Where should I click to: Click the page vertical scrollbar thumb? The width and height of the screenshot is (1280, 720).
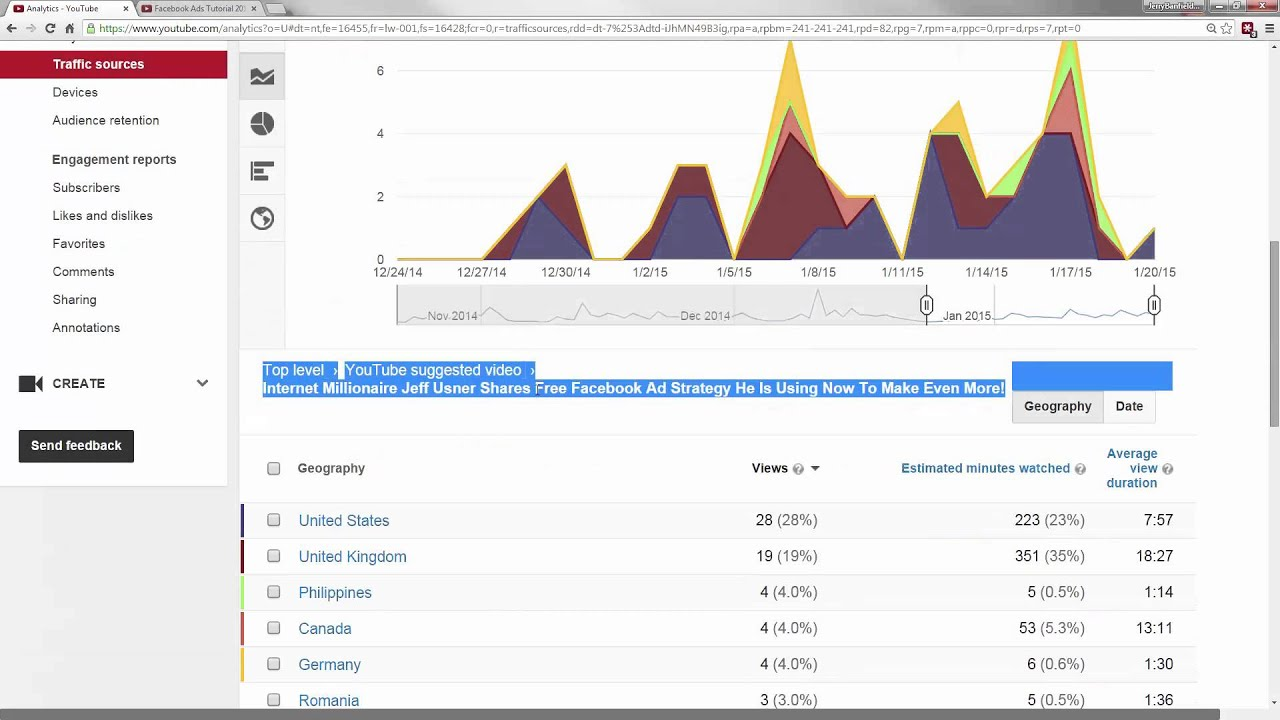click(1273, 333)
